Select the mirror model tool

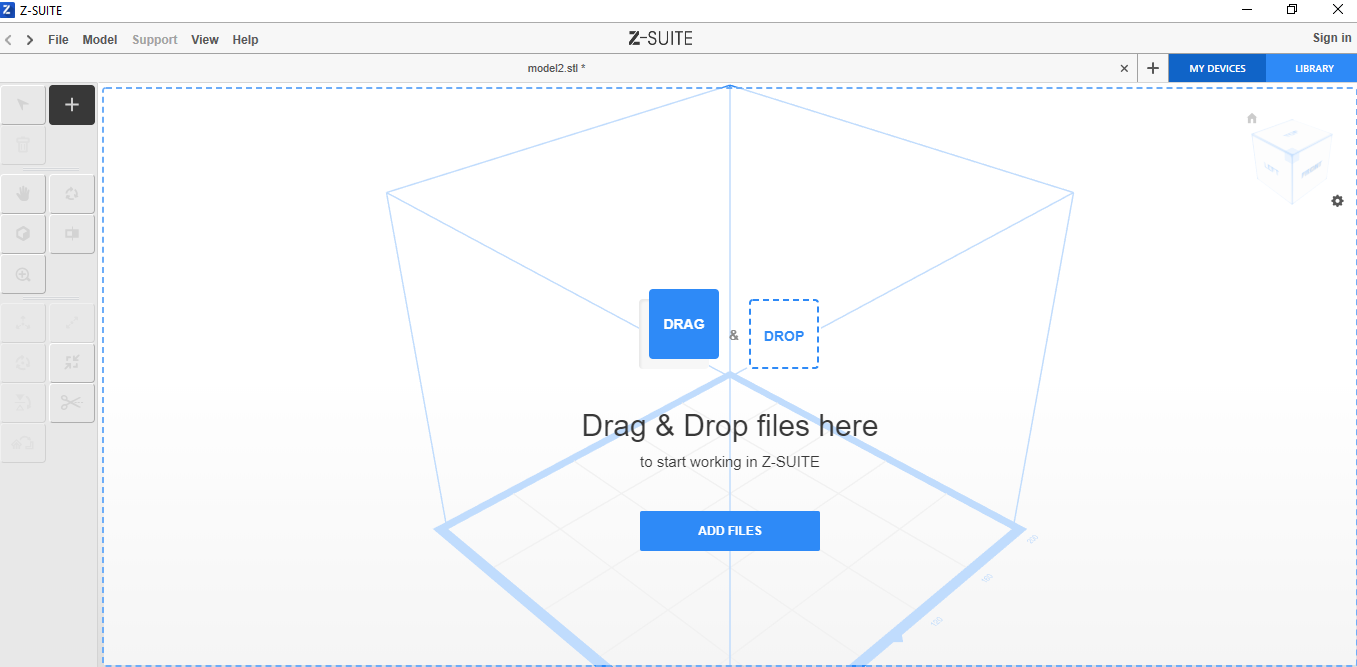23,402
